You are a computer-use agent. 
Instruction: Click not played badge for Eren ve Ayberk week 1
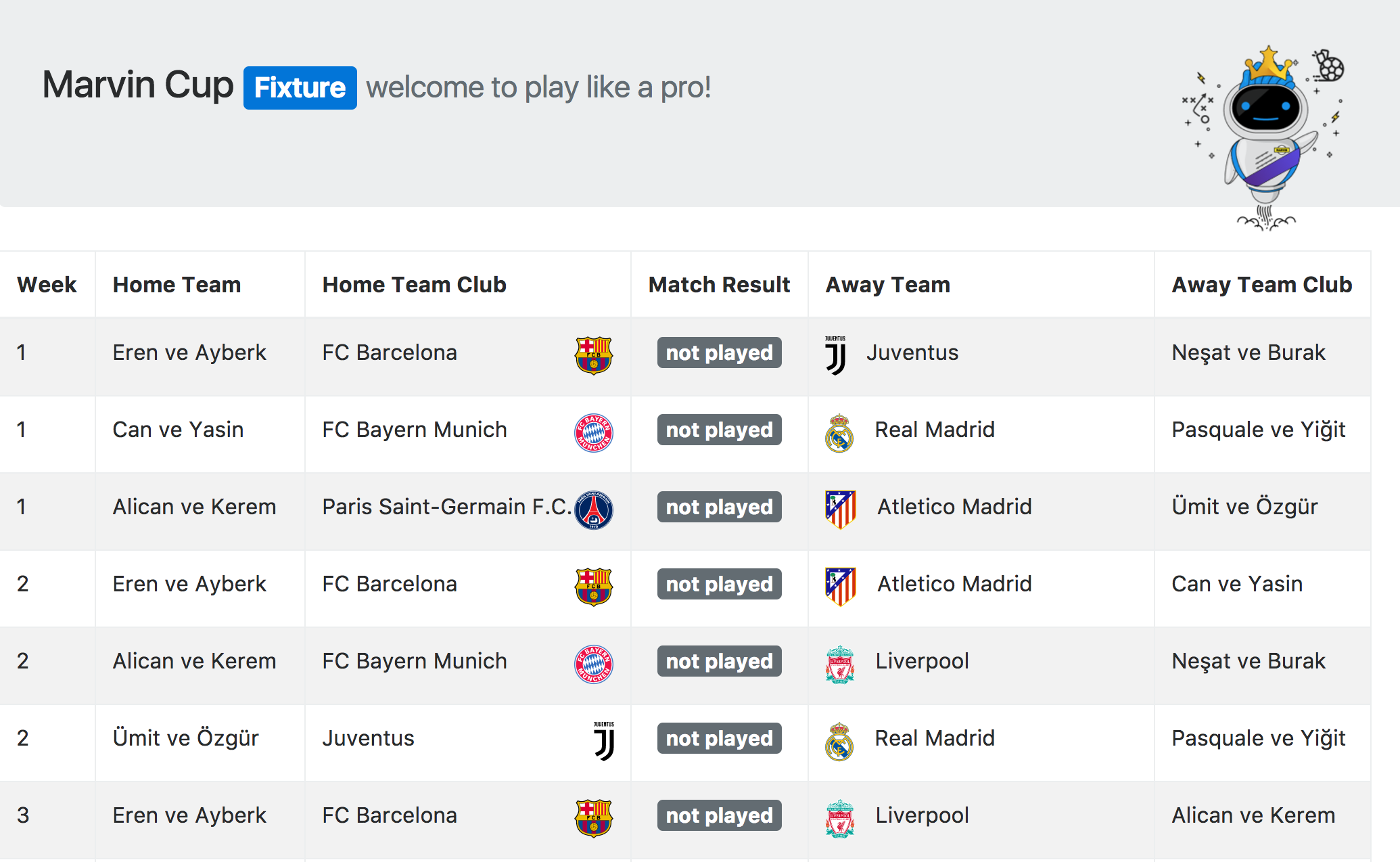pyautogui.click(x=720, y=353)
